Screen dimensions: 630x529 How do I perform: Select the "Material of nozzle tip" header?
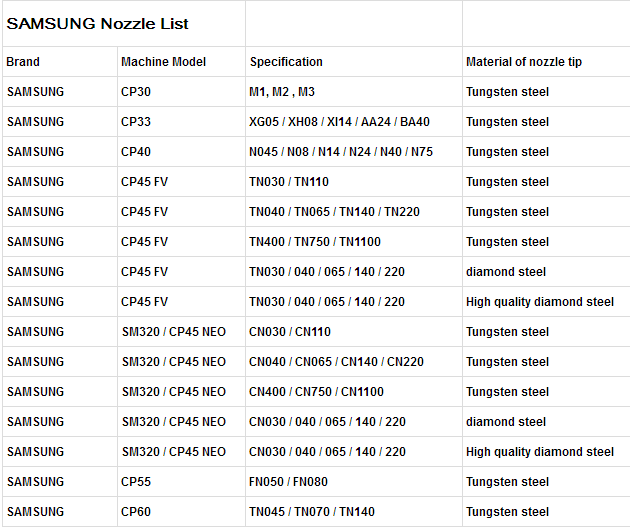[x=524, y=62]
